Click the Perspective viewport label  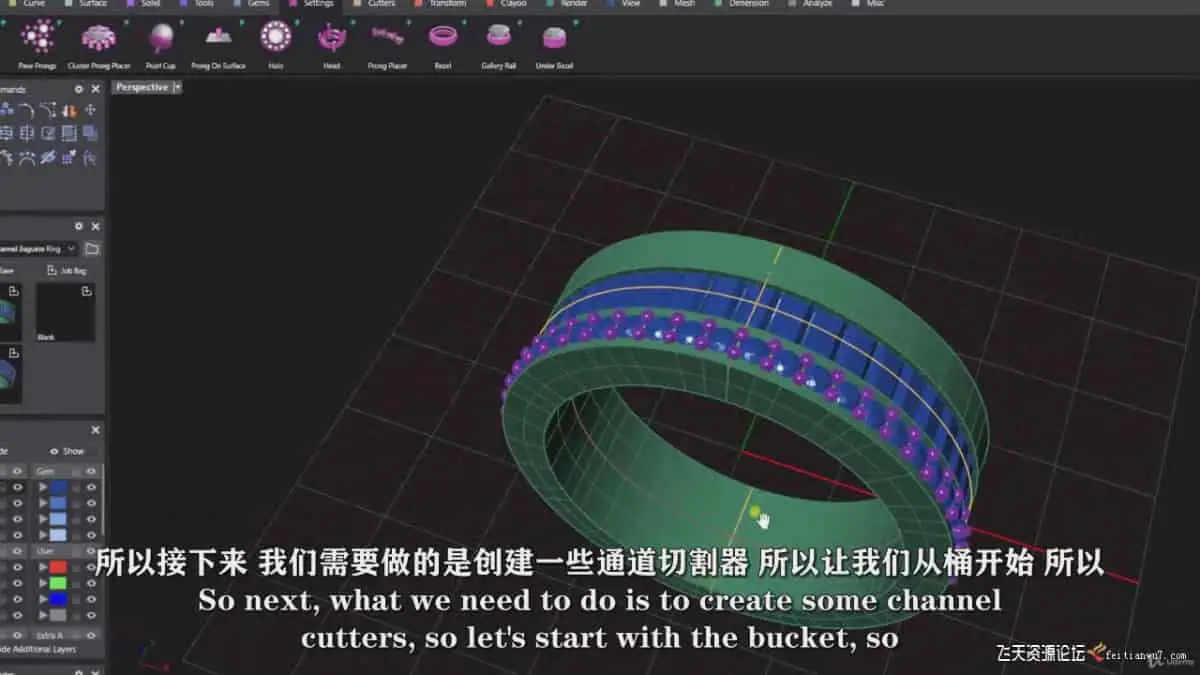click(x=142, y=87)
